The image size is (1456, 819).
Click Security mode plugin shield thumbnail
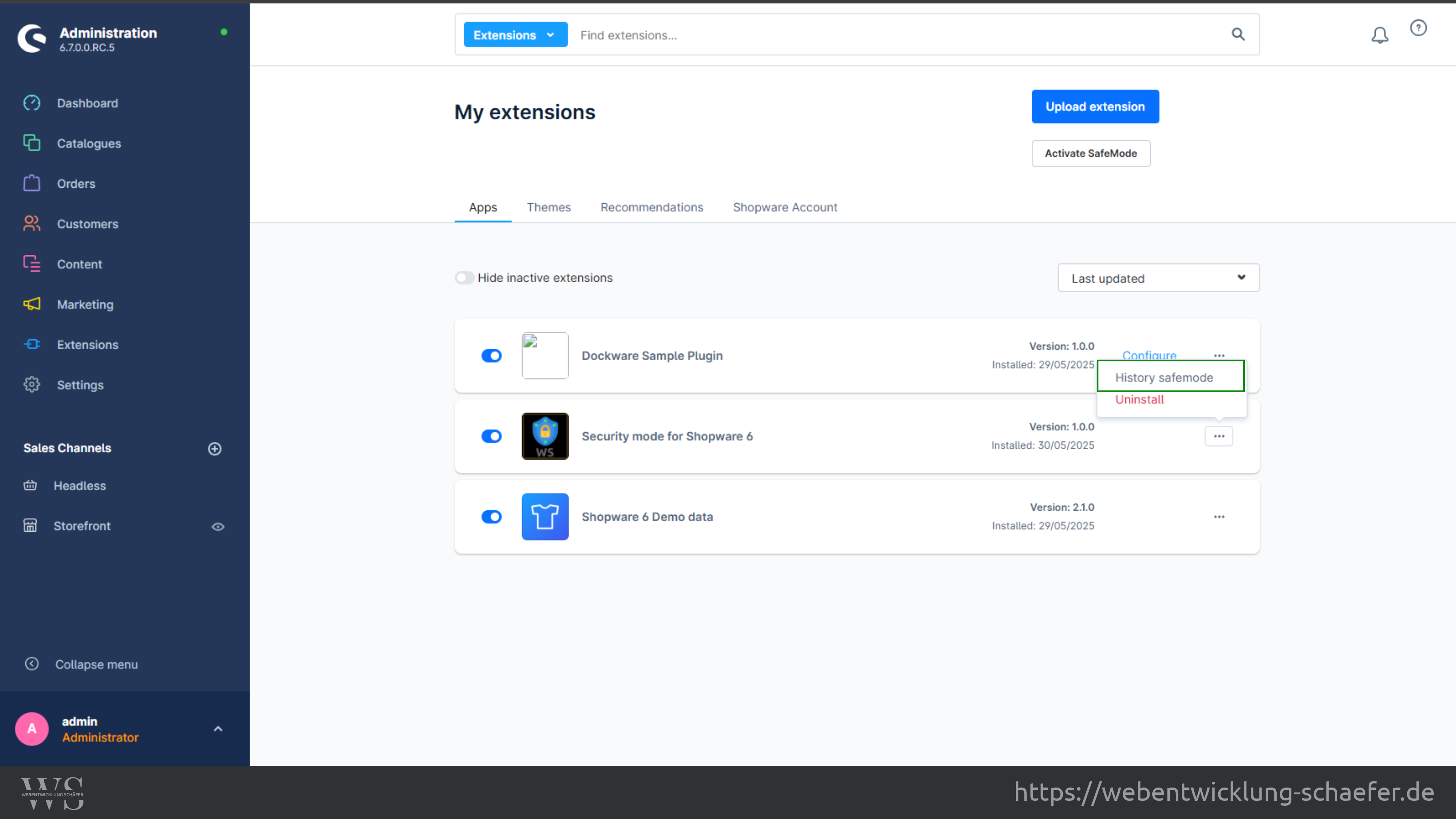coord(545,436)
